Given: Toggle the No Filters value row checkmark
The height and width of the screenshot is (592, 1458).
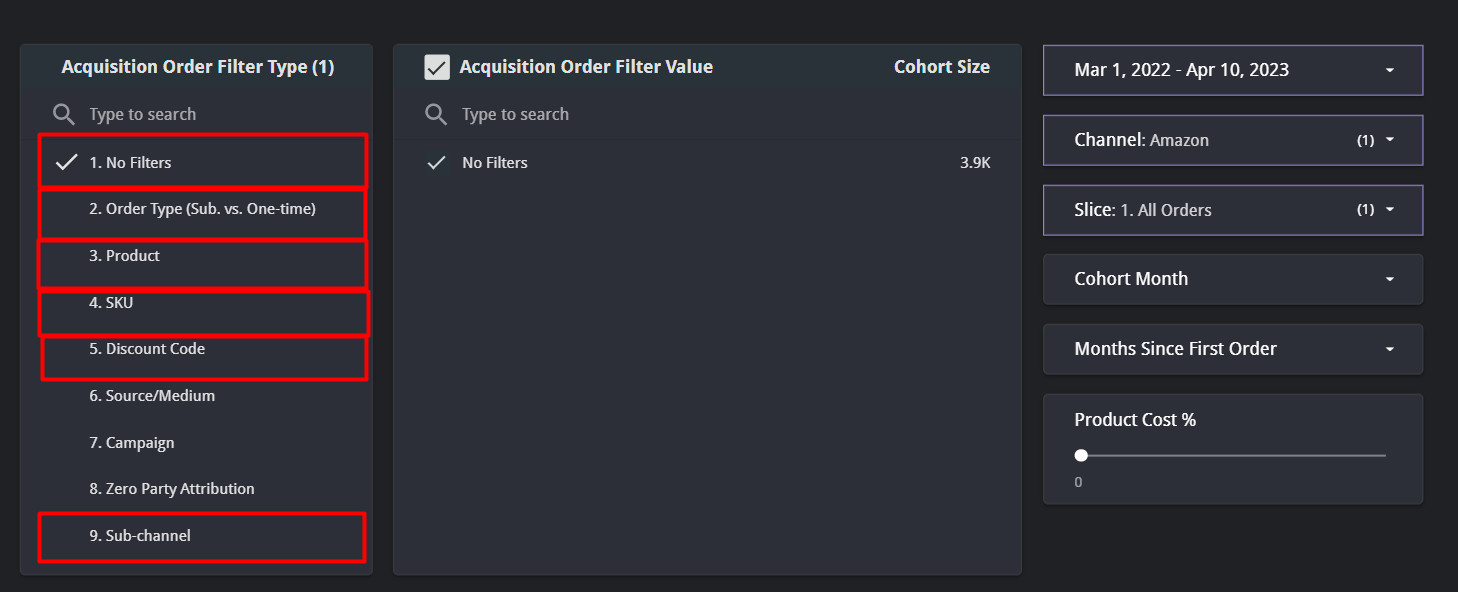Looking at the screenshot, I should (x=436, y=162).
